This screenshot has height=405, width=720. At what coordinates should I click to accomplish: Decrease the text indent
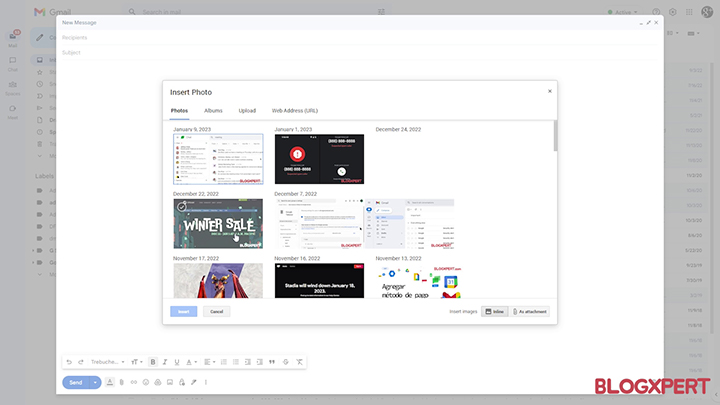(248, 362)
